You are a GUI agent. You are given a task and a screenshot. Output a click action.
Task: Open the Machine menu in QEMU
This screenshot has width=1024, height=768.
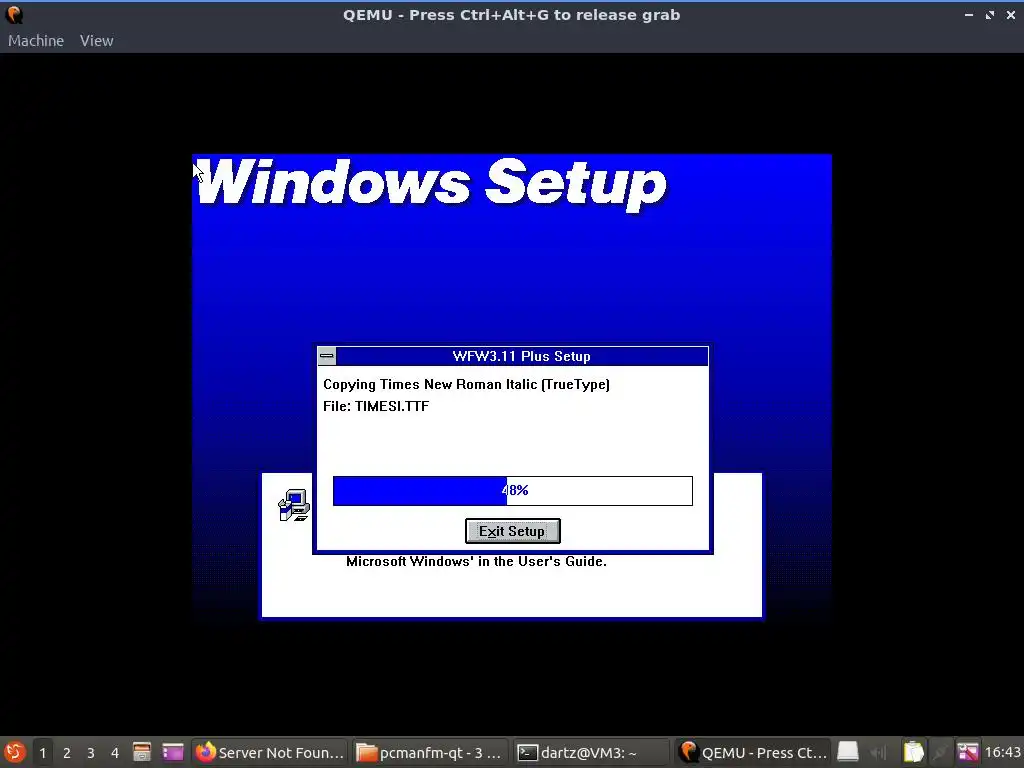(36, 40)
